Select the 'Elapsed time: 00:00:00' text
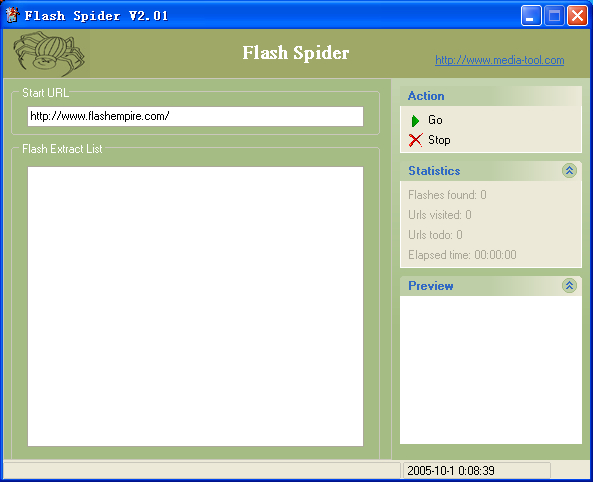 462,255
